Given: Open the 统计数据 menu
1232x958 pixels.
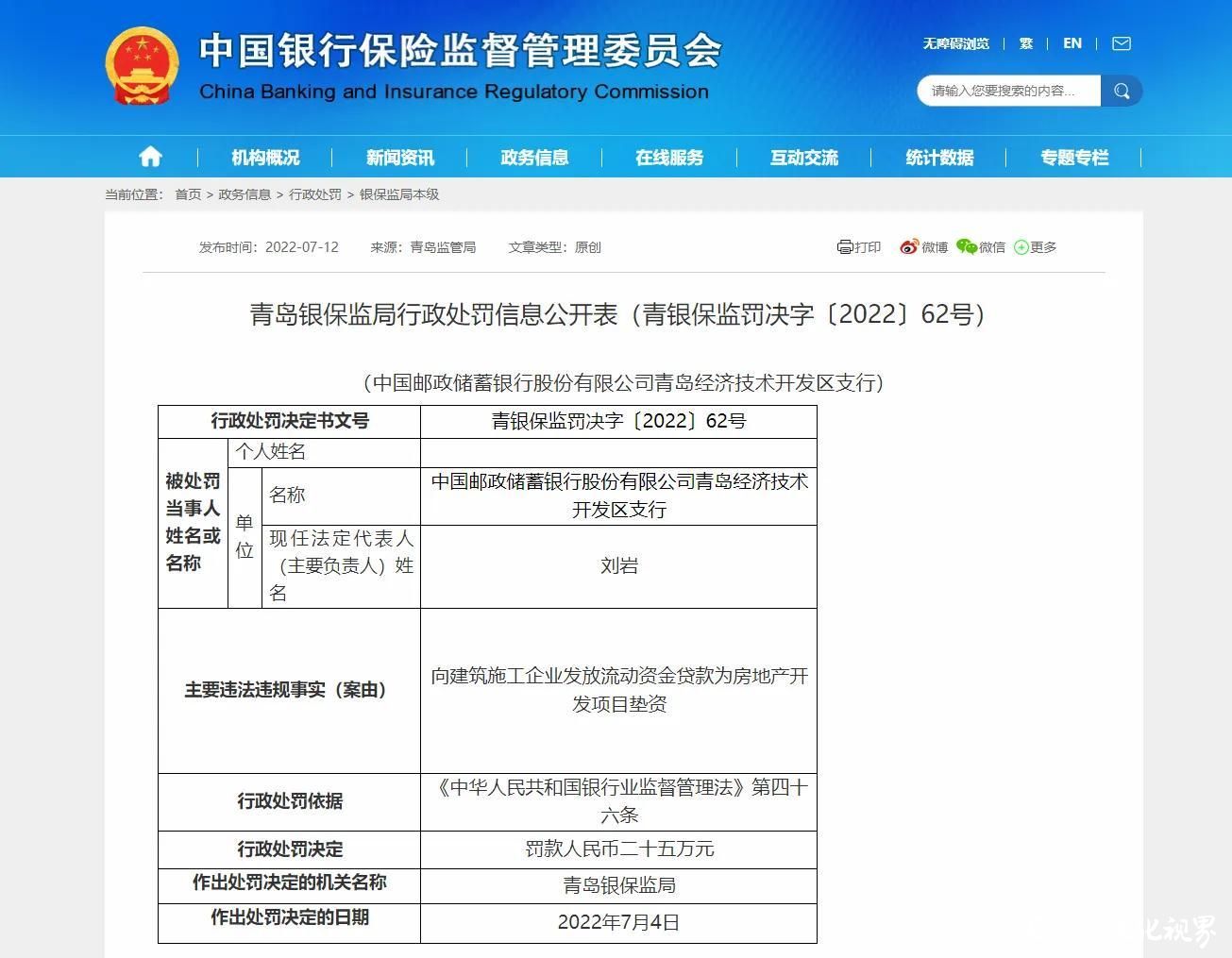Looking at the screenshot, I should 939,158.
